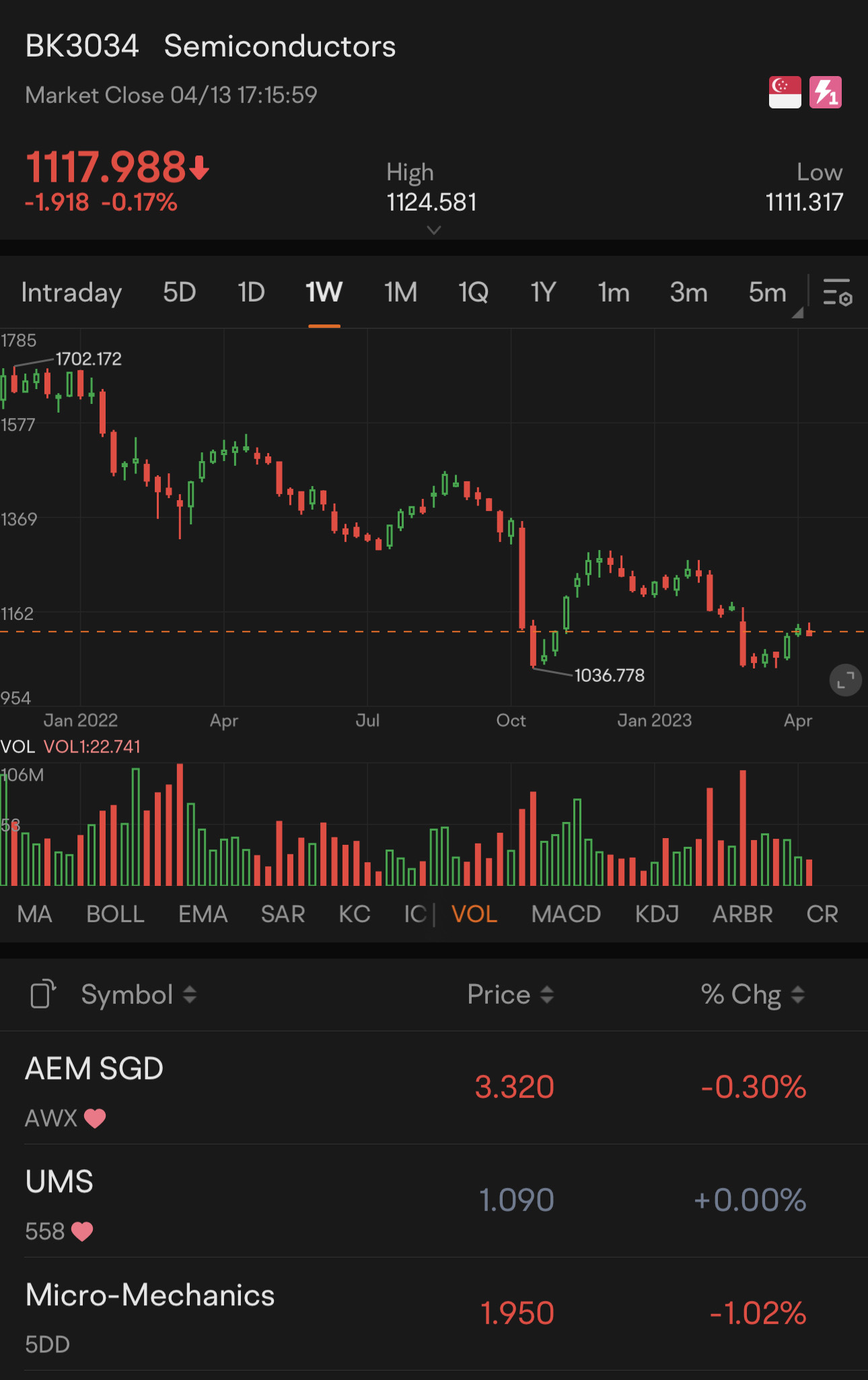Sort list by Price
Viewport: 868px width, 1380px height.
511,994
